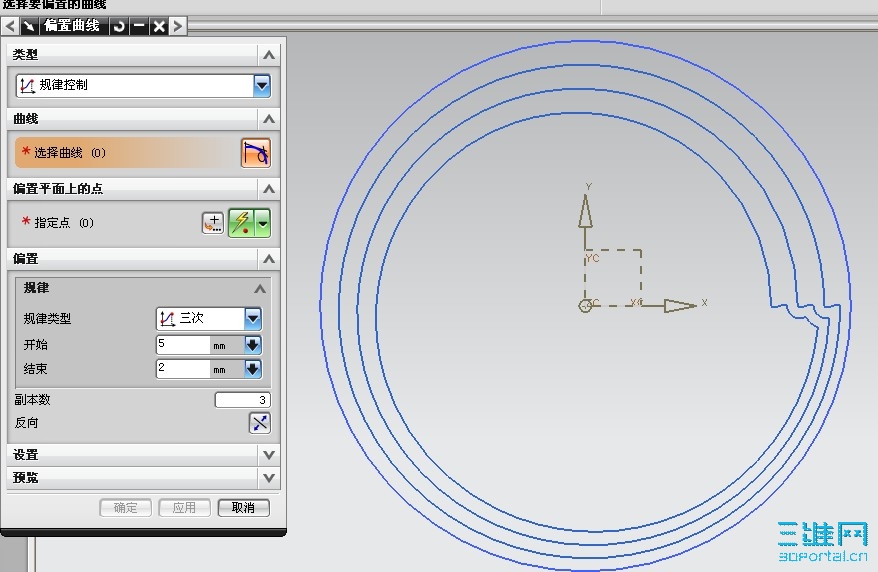Minimize the 偏置曲线 dialog with the dash icon
Image resolution: width=878 pixels, height=572 pixels.
(x=139, y=26)
